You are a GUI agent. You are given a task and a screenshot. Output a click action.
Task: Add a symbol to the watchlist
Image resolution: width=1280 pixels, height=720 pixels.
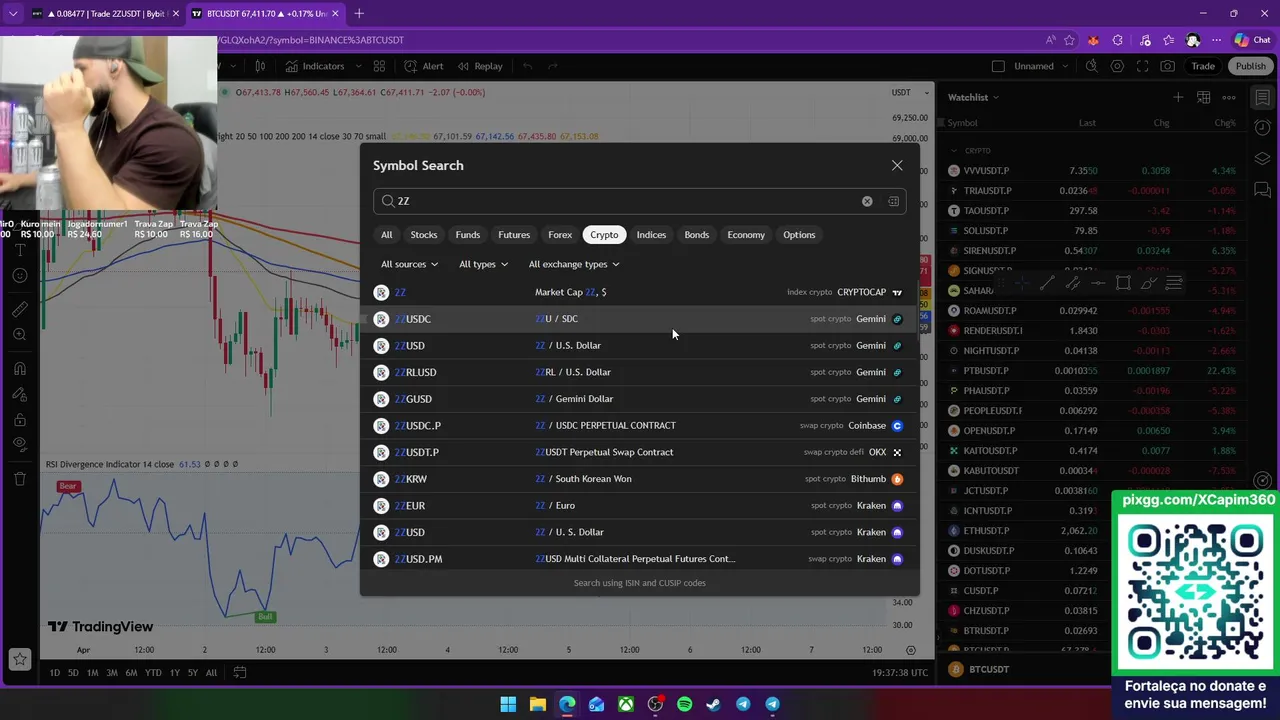point(1178,97)
